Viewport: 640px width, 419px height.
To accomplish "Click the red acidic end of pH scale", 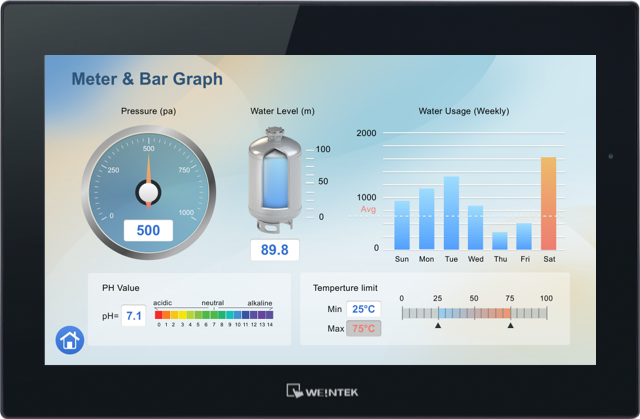I will point(160,314).
